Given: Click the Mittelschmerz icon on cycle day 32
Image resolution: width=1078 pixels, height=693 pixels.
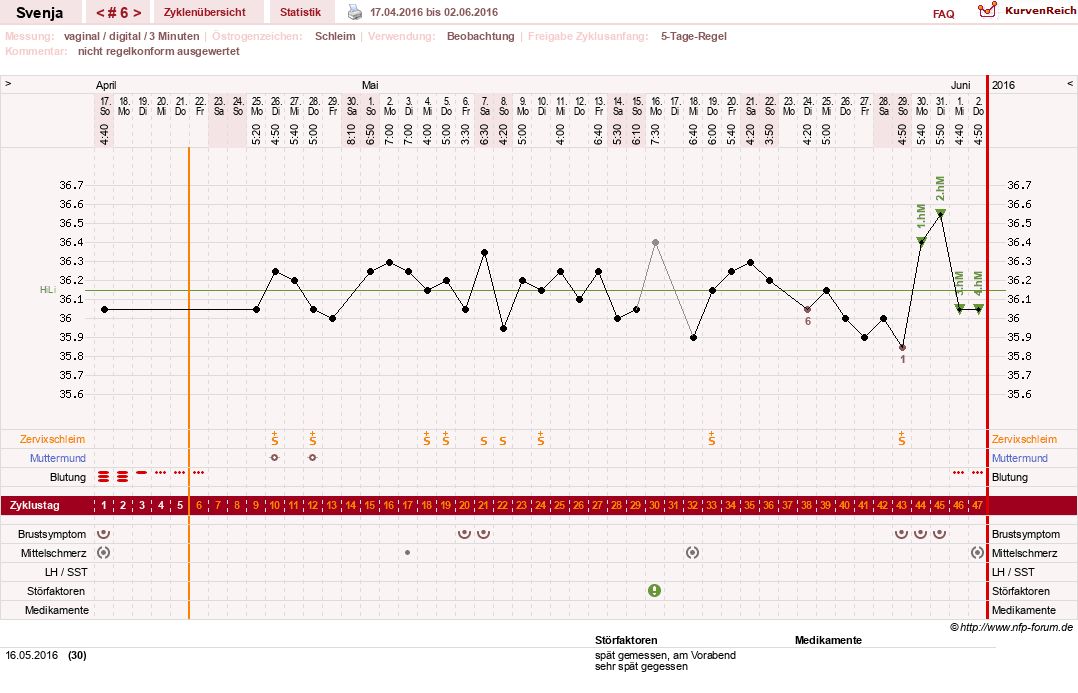Looking at the screenshot, I should (692, 552).
